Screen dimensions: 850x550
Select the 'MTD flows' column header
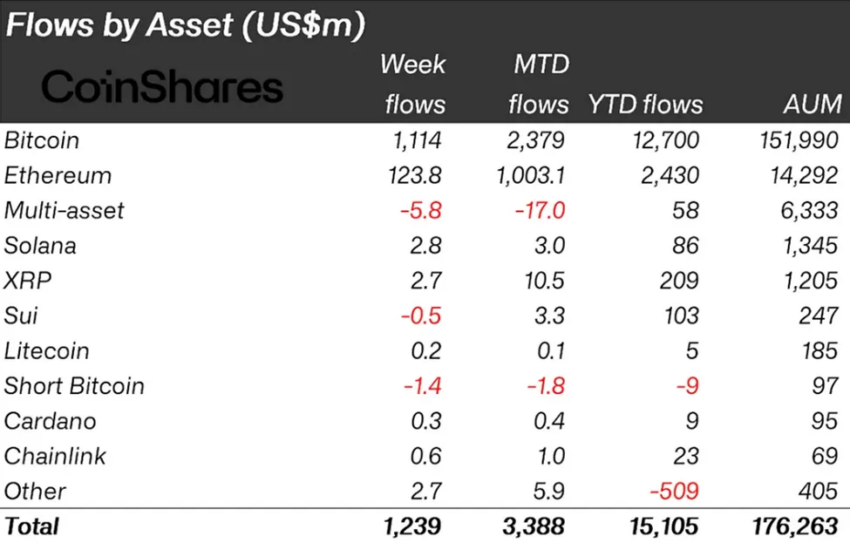(x=538, y=84)
